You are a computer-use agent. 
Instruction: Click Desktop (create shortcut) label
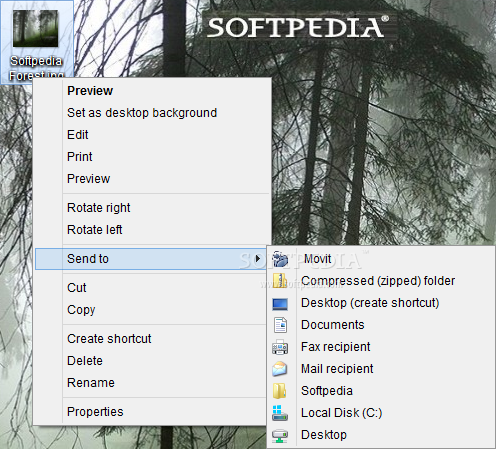pyautogui.click(x=370, y=303)
